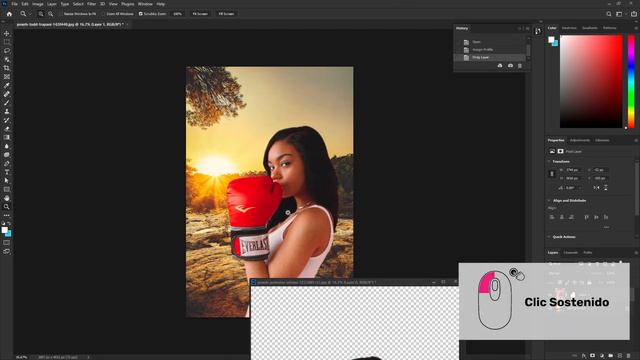Enable Zoom All Windows checkbox
This screenshot has height=360, width=640.
pyautogui.click(x=104, y=14)
